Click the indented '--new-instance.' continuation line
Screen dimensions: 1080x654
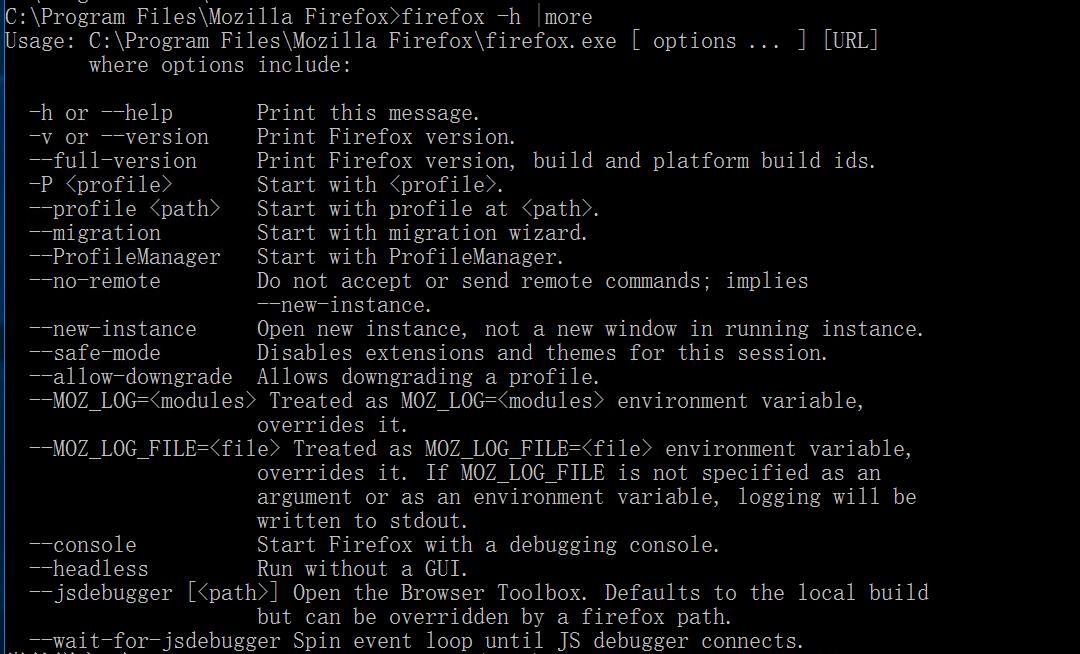344,305
